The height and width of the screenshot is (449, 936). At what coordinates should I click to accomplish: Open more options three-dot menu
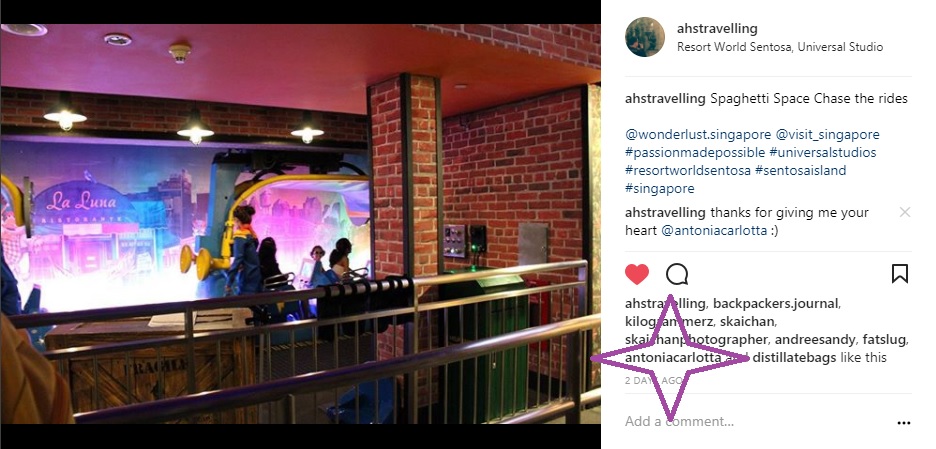click(x=904, y=423)
